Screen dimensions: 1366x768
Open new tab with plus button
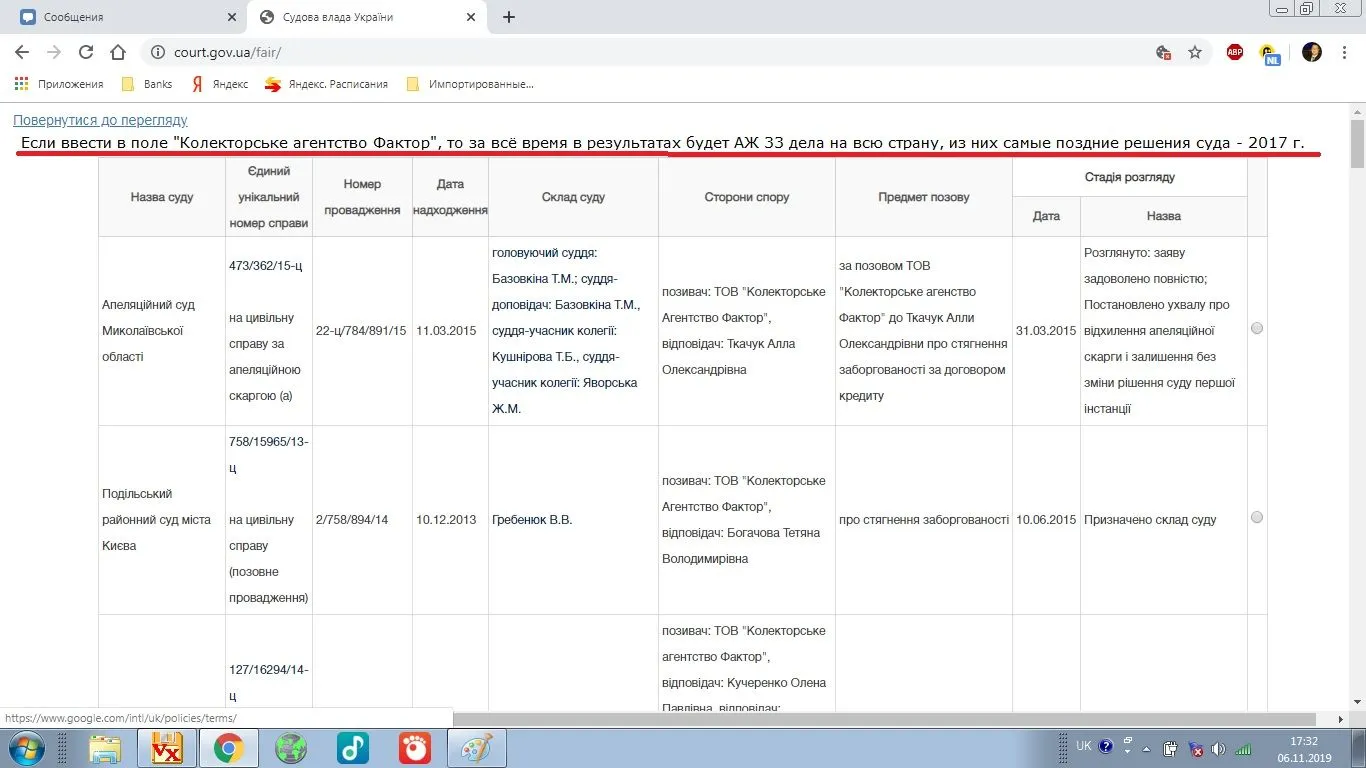point(509,17)
